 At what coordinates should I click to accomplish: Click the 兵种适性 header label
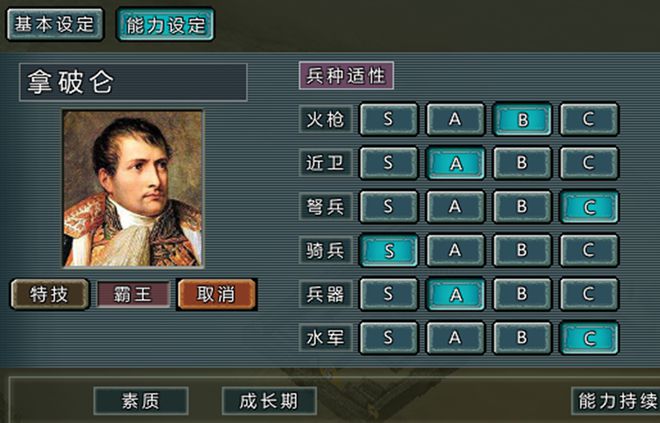pyautogui.click(x=346, y=76)
